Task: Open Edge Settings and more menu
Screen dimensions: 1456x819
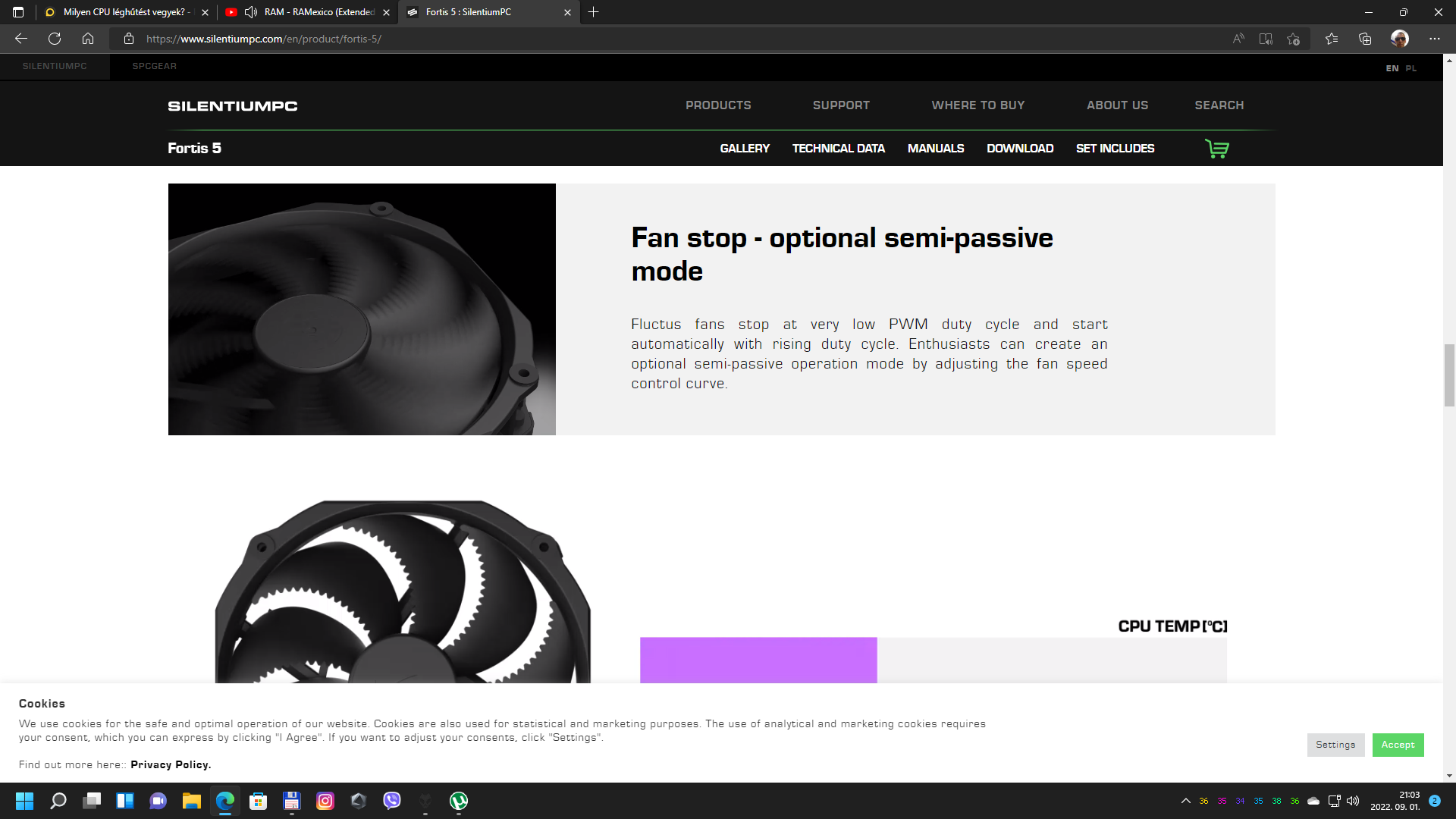Action: (x=1434, y=39)
